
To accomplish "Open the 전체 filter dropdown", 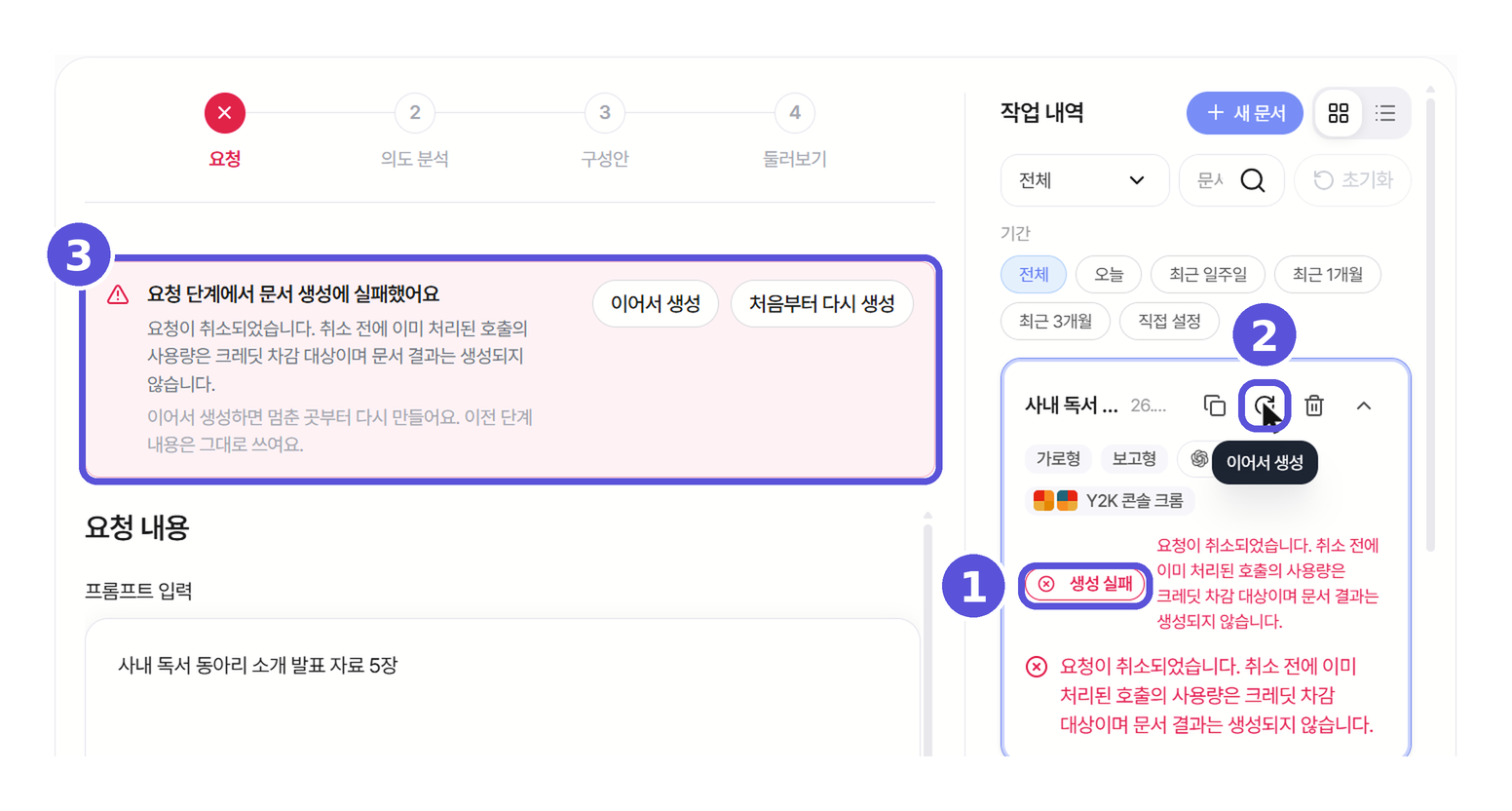I will point(1084,180).
